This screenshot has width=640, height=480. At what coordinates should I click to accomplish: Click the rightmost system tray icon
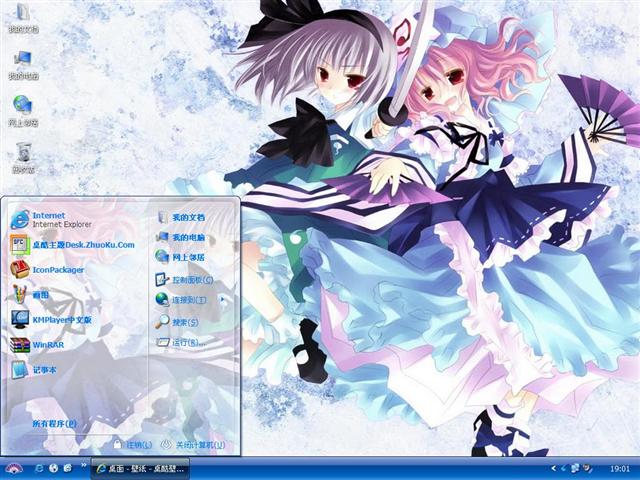[x=588, y=468]
